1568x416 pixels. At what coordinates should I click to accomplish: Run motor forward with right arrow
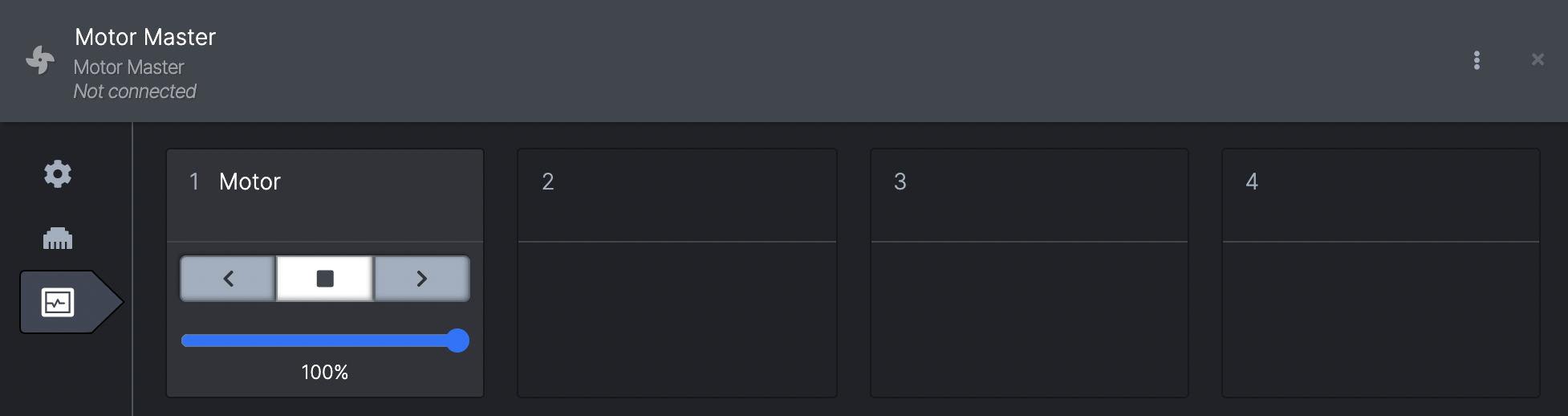422,279
